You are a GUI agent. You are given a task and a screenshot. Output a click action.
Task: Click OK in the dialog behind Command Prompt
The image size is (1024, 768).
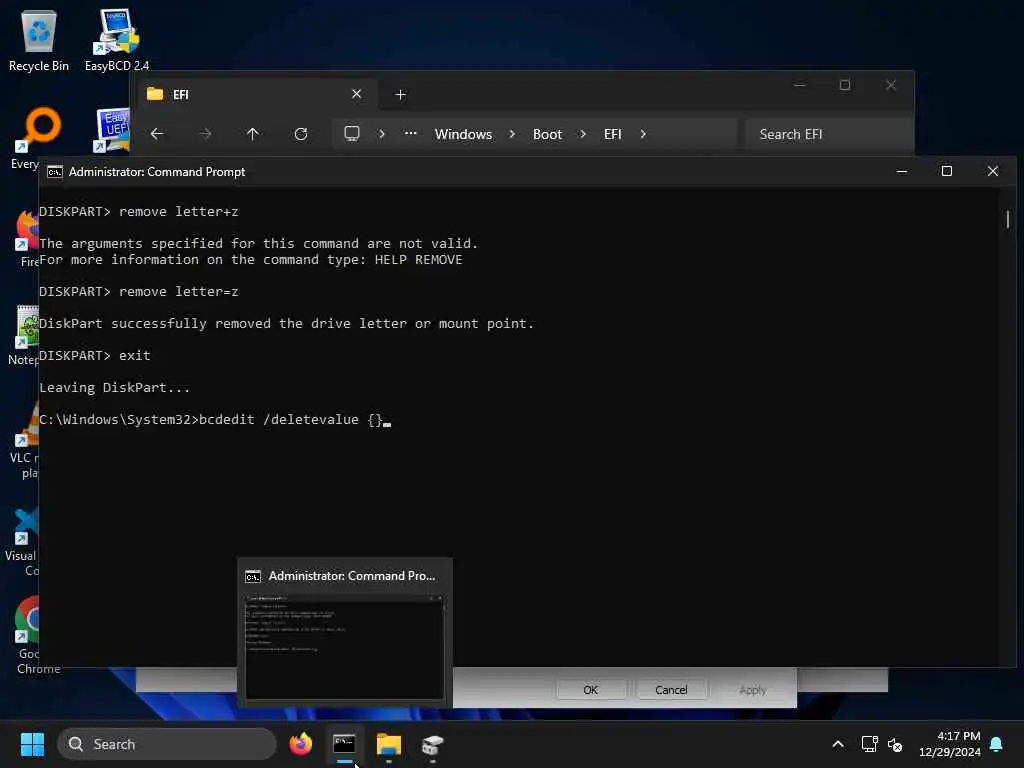click(x=590, y=690)
